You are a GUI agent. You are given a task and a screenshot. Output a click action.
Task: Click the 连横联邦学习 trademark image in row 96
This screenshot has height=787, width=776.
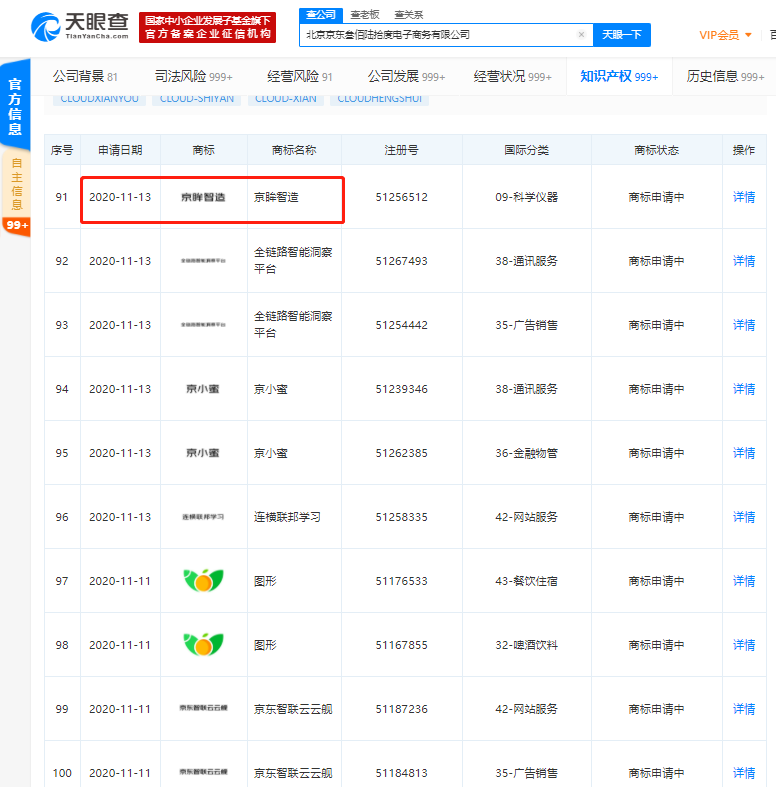coord(203,517)
